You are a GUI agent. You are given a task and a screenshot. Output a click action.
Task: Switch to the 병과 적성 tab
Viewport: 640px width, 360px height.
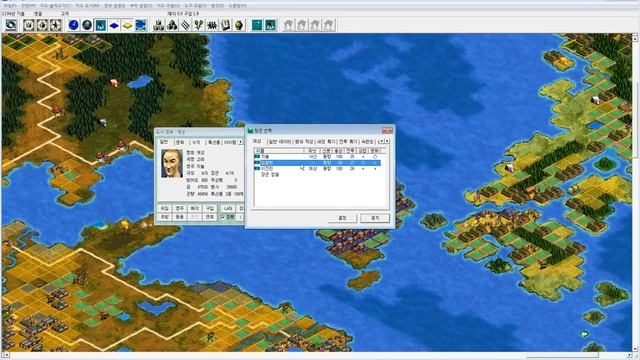pos(304,142)
